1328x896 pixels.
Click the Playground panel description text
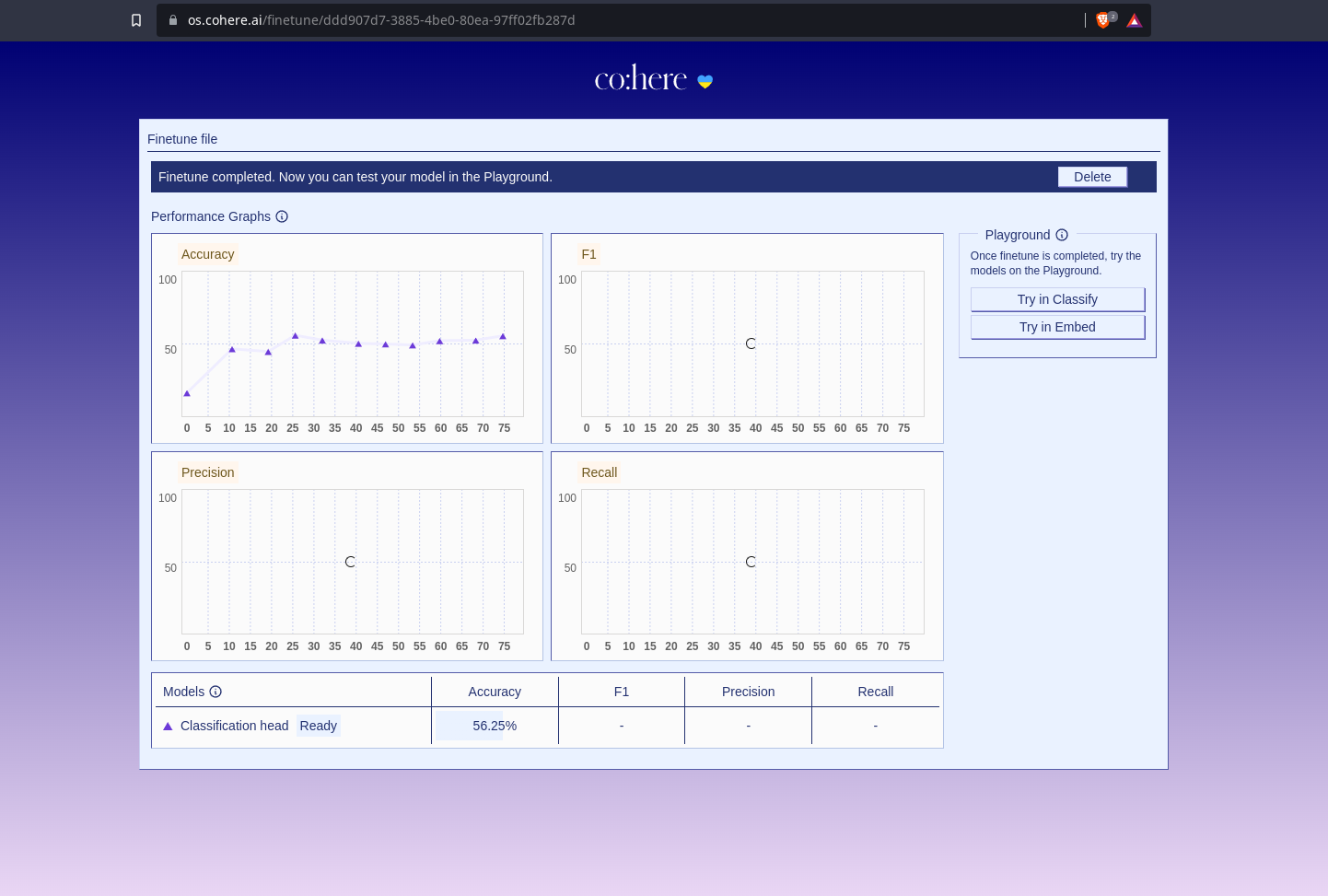tap(1055, 263)
